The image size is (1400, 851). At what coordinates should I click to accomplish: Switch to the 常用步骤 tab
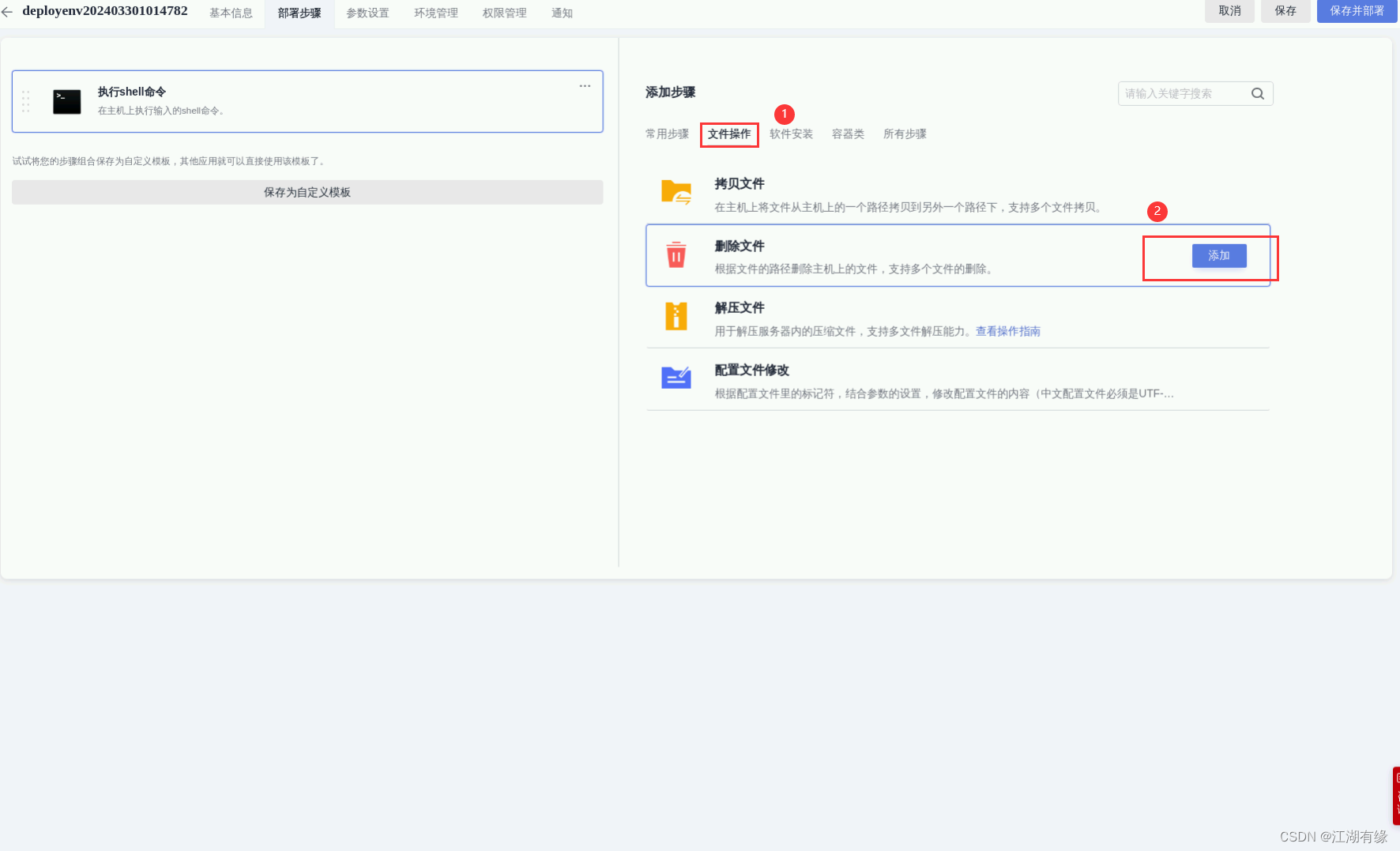tap(667, 134)
